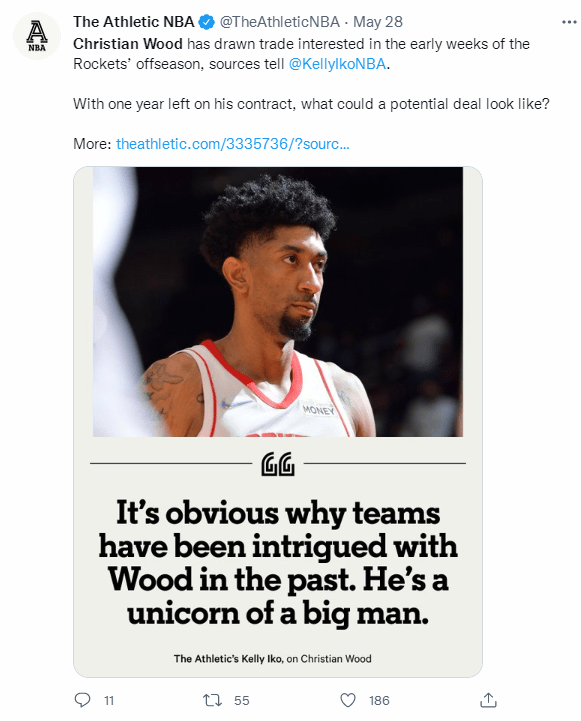Open the Christian Wood photo
Viewport: 581px width, 721px height.
click(278, 302)
